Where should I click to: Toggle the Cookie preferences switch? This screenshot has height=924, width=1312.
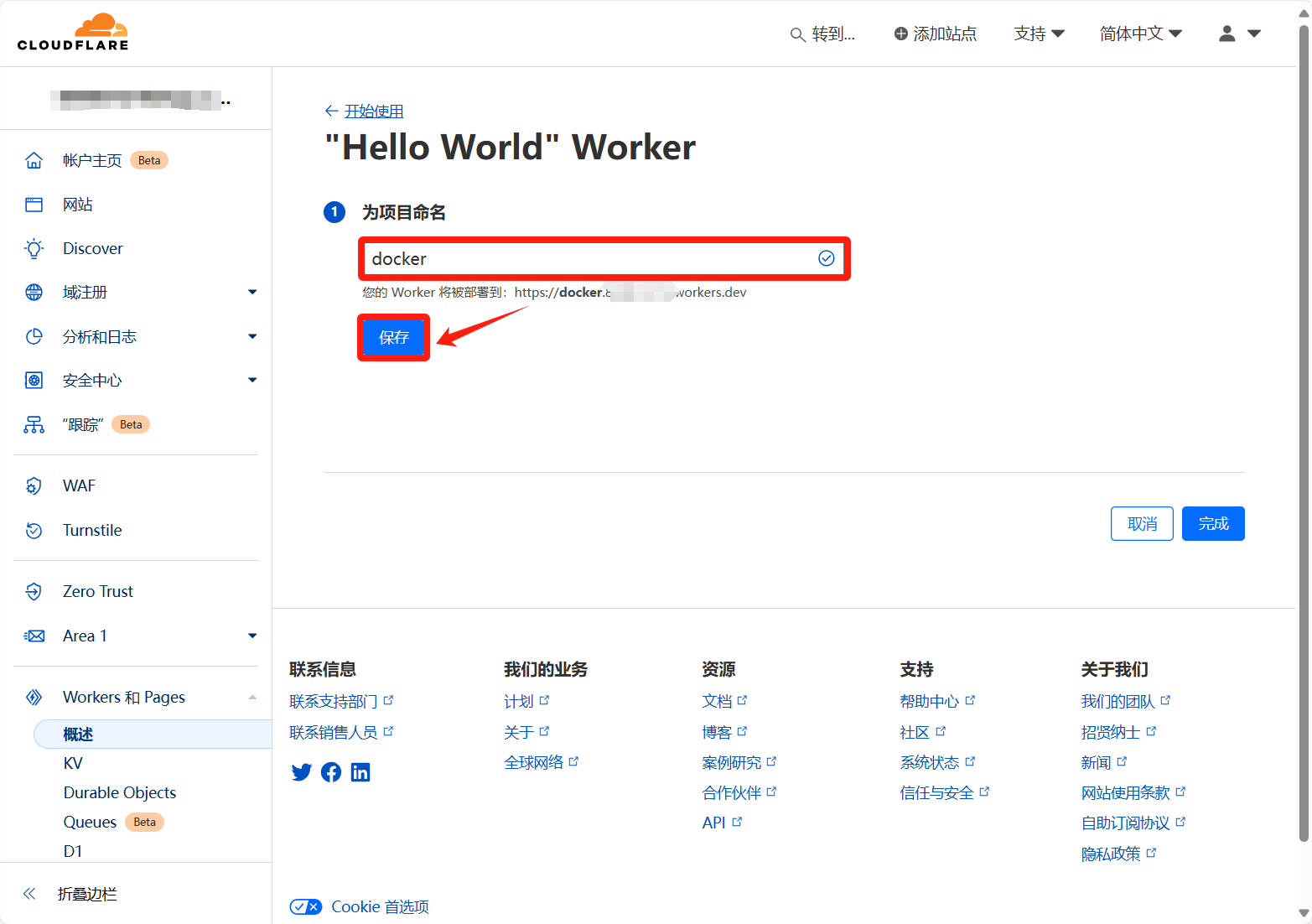click(x=305, y=906)
